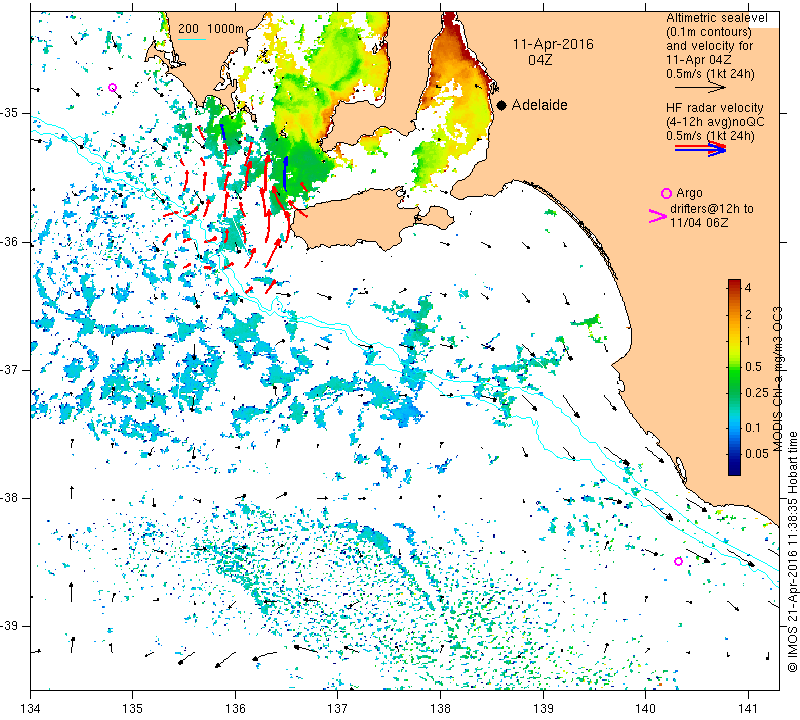Viewport: 800px width, 720px height.
Task: Click the '11/04 06Z' drifter time text
Action: 699,222
